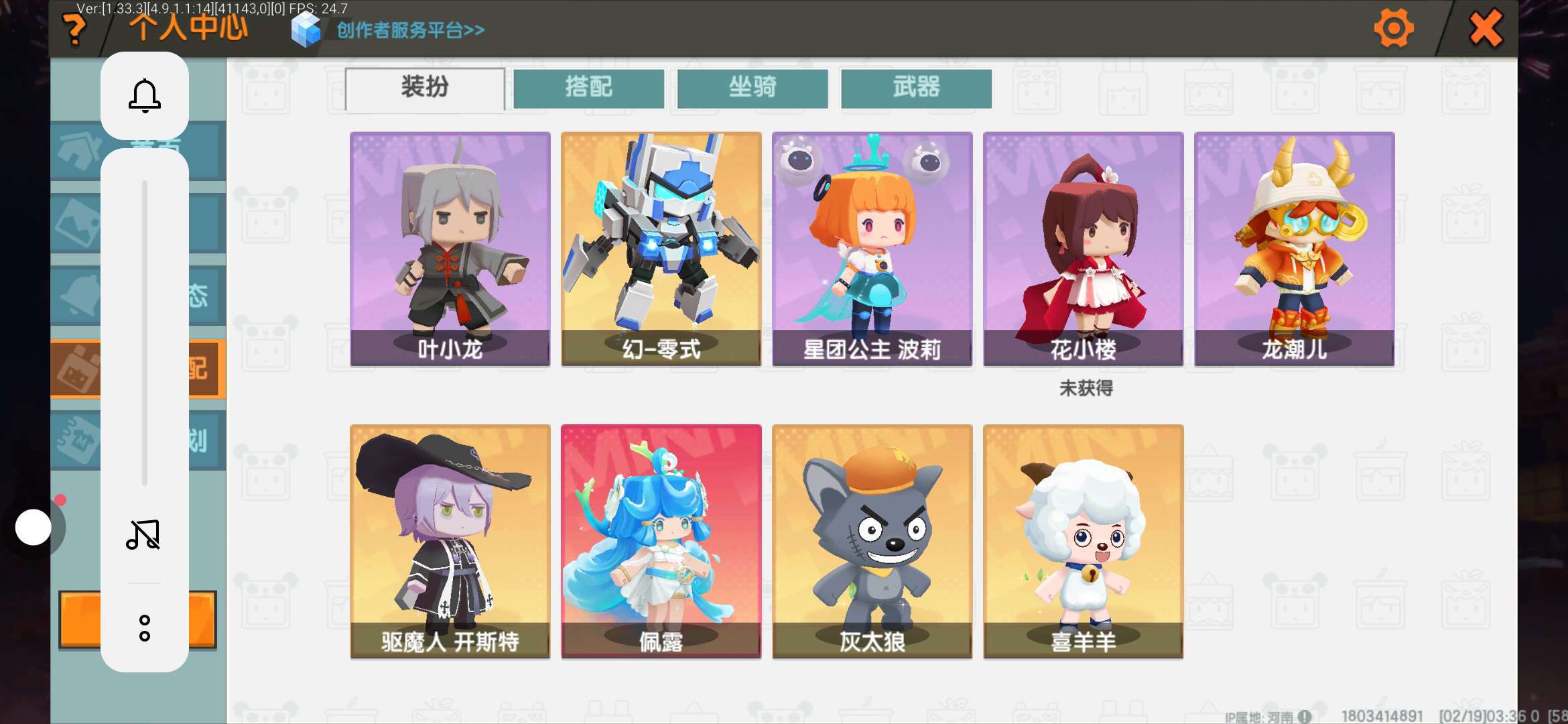Adjust the vertical volume slider
This screenshot has width=1568, height=724.
coord(145,333)
